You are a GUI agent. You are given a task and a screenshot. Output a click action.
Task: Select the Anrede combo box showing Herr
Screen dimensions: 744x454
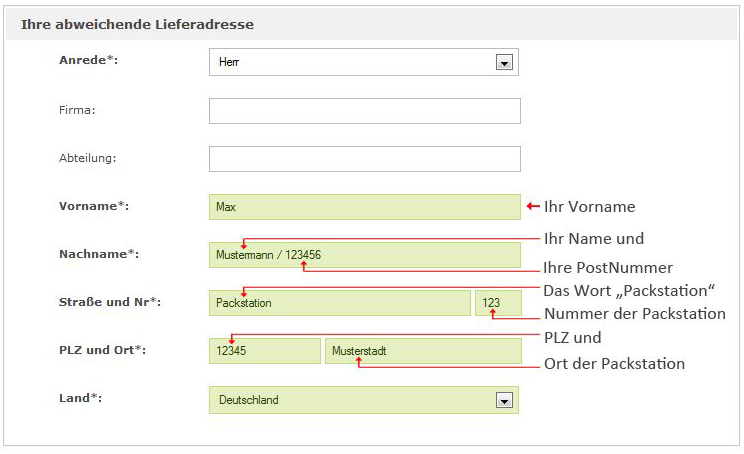point(363,62)
